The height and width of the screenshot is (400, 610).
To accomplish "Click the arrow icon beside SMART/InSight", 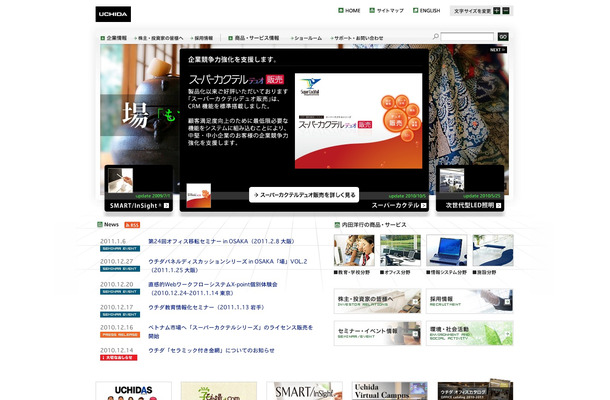I will 167,206.
